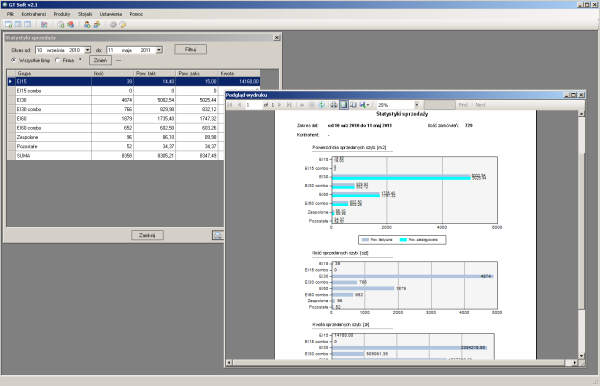This screenshot has width=600, height=386.
Task: Click the page number field in preview
Action: coord(253,105)
